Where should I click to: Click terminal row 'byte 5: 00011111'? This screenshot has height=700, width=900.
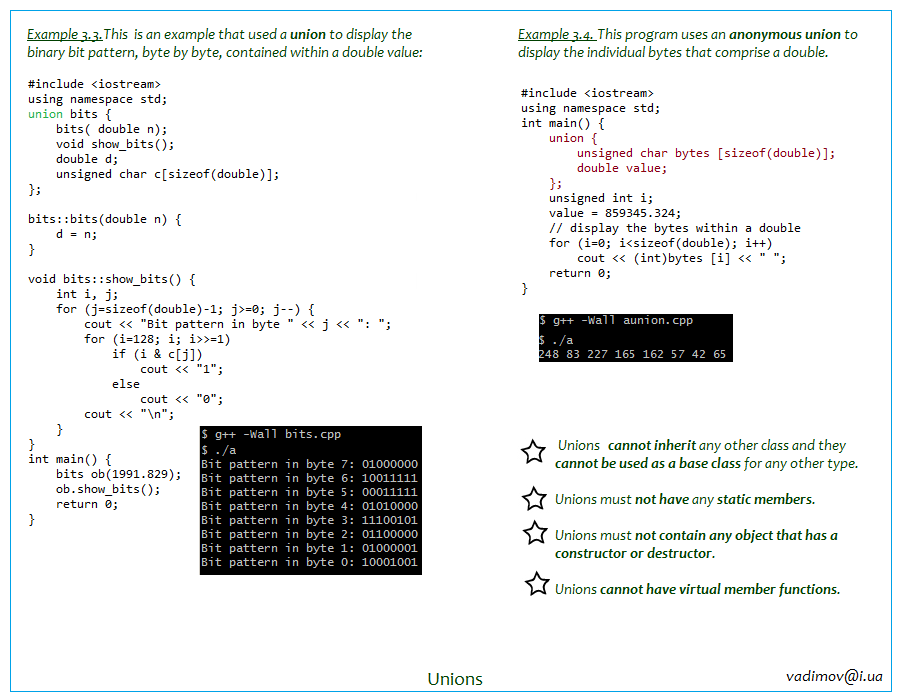(x=310, y=492)
